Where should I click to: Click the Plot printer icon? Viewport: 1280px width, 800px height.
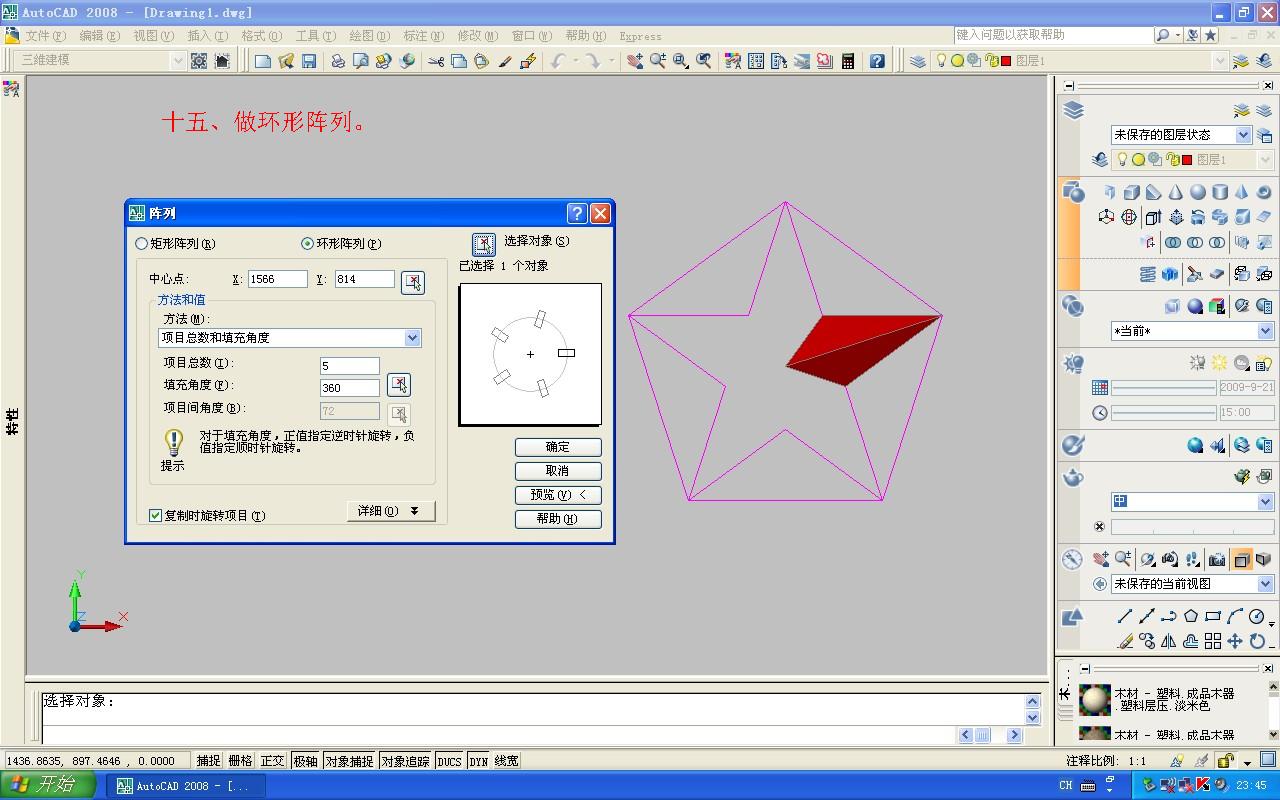click(338, 61)
